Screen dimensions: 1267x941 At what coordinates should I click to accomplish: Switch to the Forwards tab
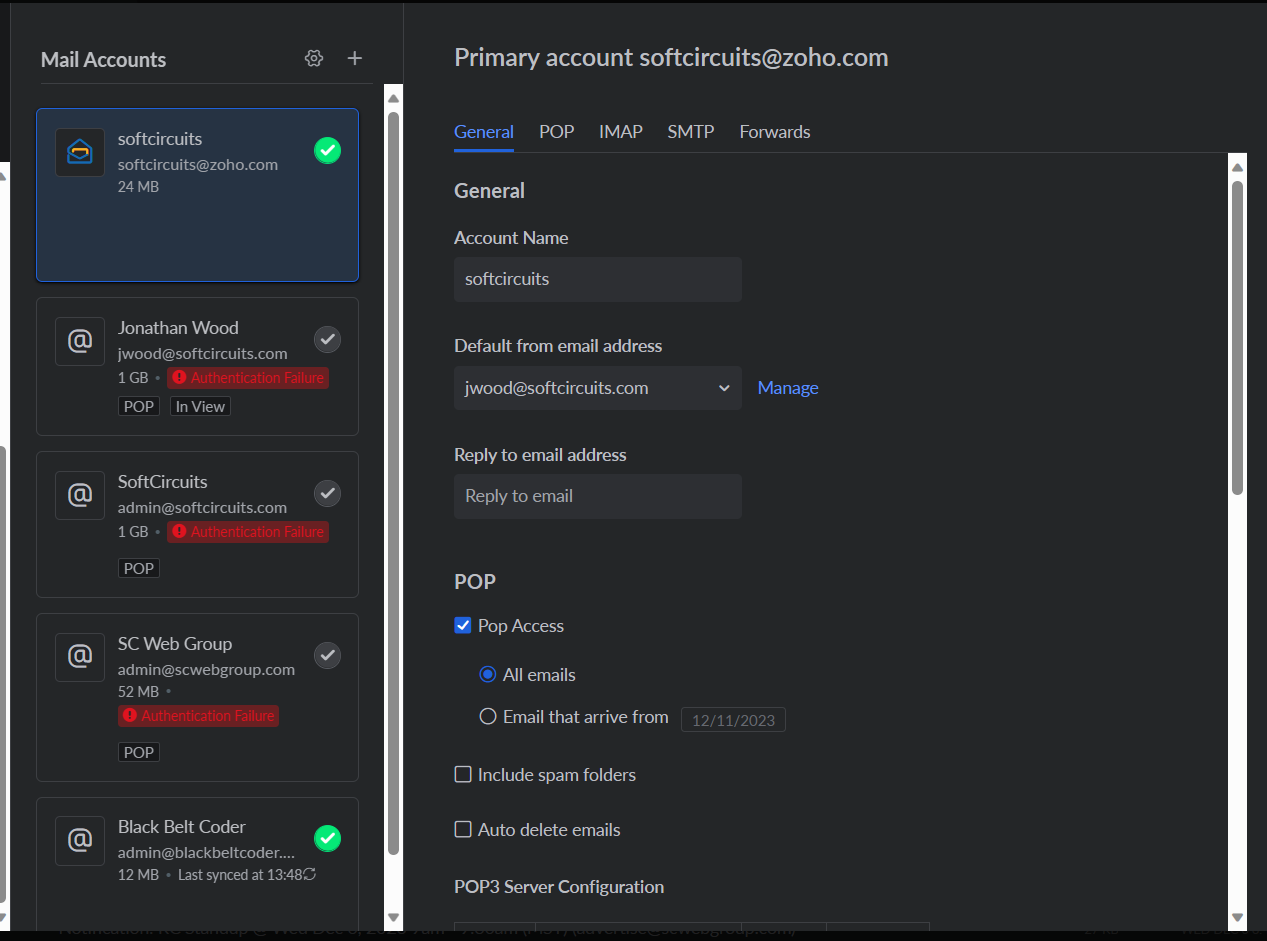tap(775, 132)
